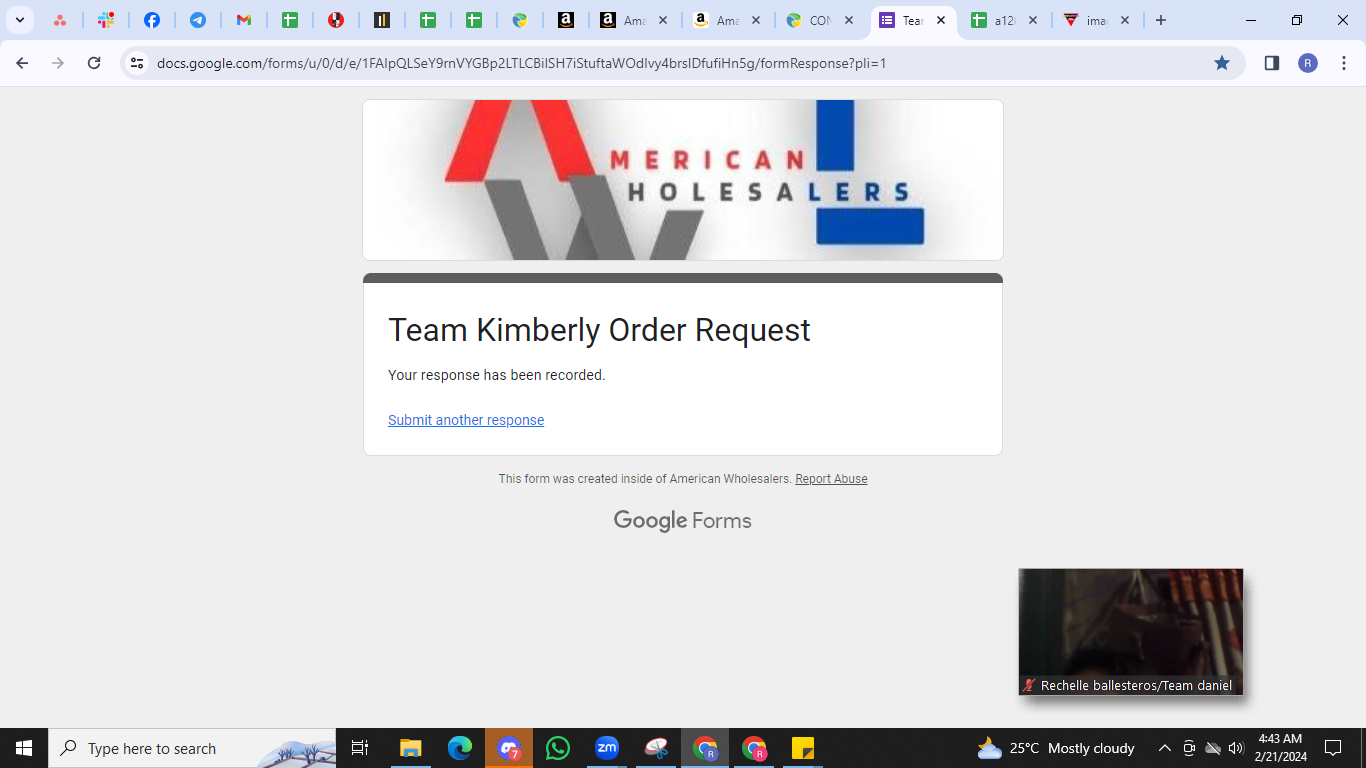Click the muted microphone icon on the Zoom thumbnail
This screenshot has width=1366, height=768.
click(x=1029, y=686)
